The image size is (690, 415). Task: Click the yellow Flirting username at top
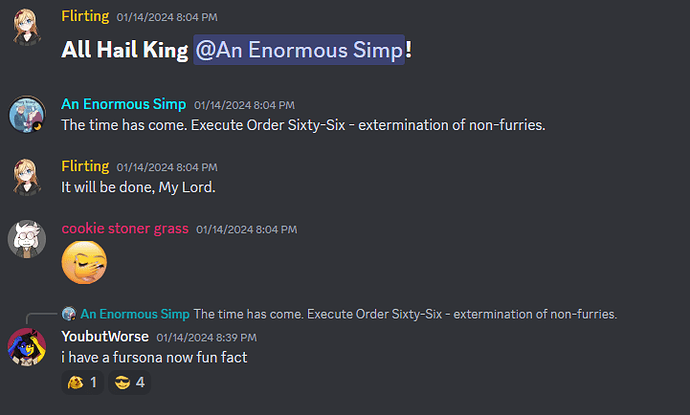tap(85, 16)
